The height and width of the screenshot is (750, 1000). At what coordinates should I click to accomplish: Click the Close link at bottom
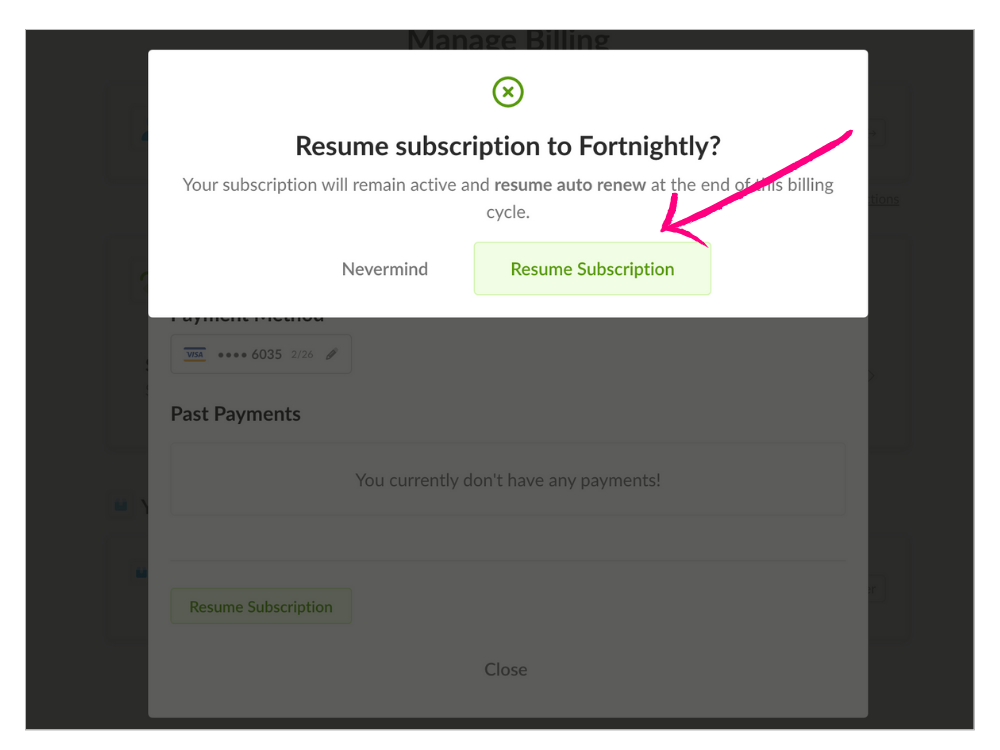click(x=505, y=669)
